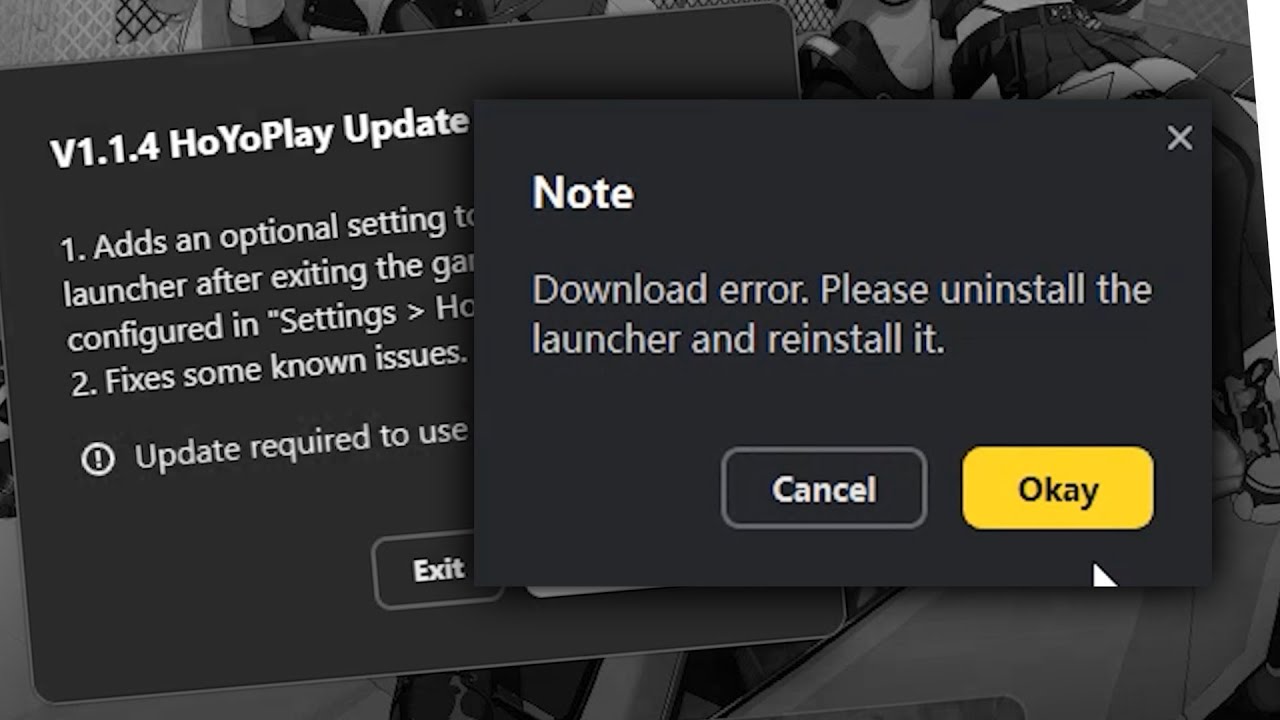Click the Exit button in the update window
This screenshot has height=720, width=1280.
(438, 570)
